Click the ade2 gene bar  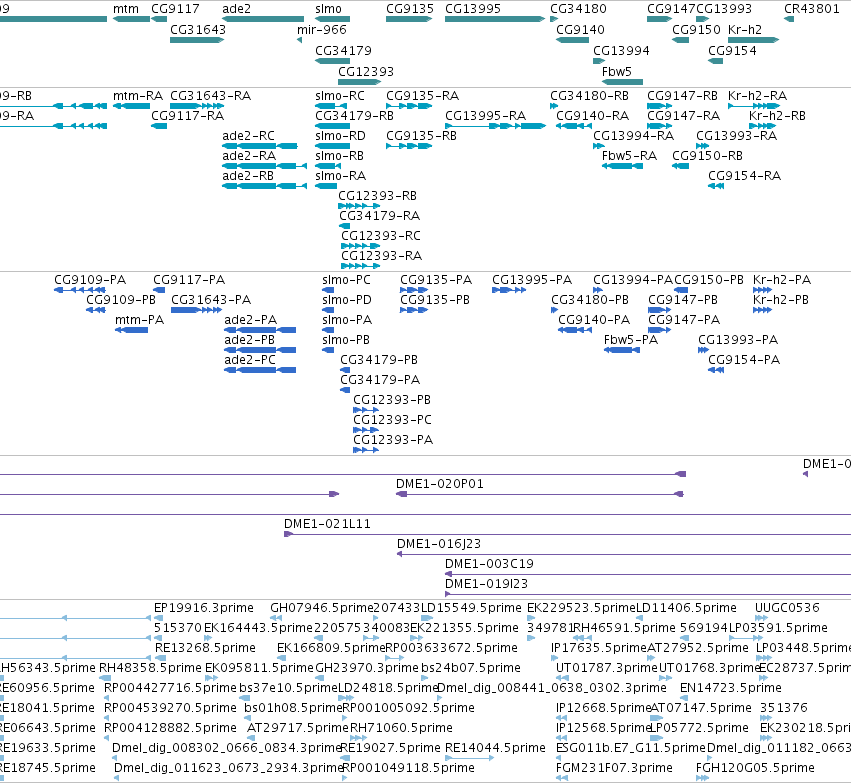[263, 19]
